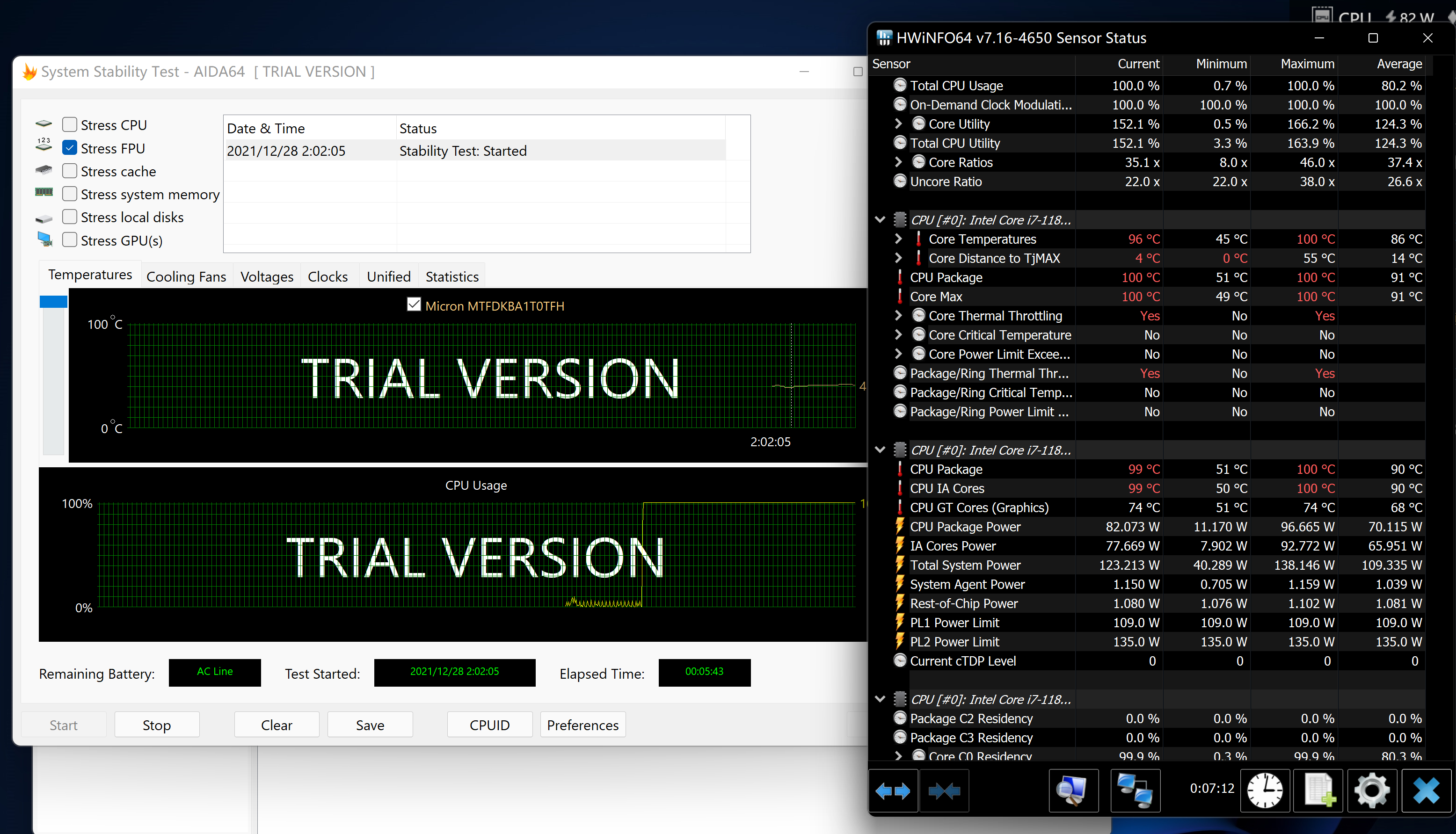The image size is (1456, 834).
Task: Open AIDA64 Preferences
Action: [582, 725]
